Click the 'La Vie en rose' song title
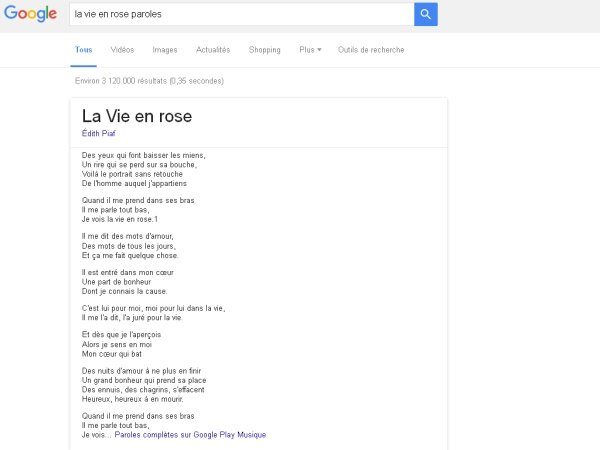Image resolution: width=600 pixels, height=450 pixels. point(137,116)
